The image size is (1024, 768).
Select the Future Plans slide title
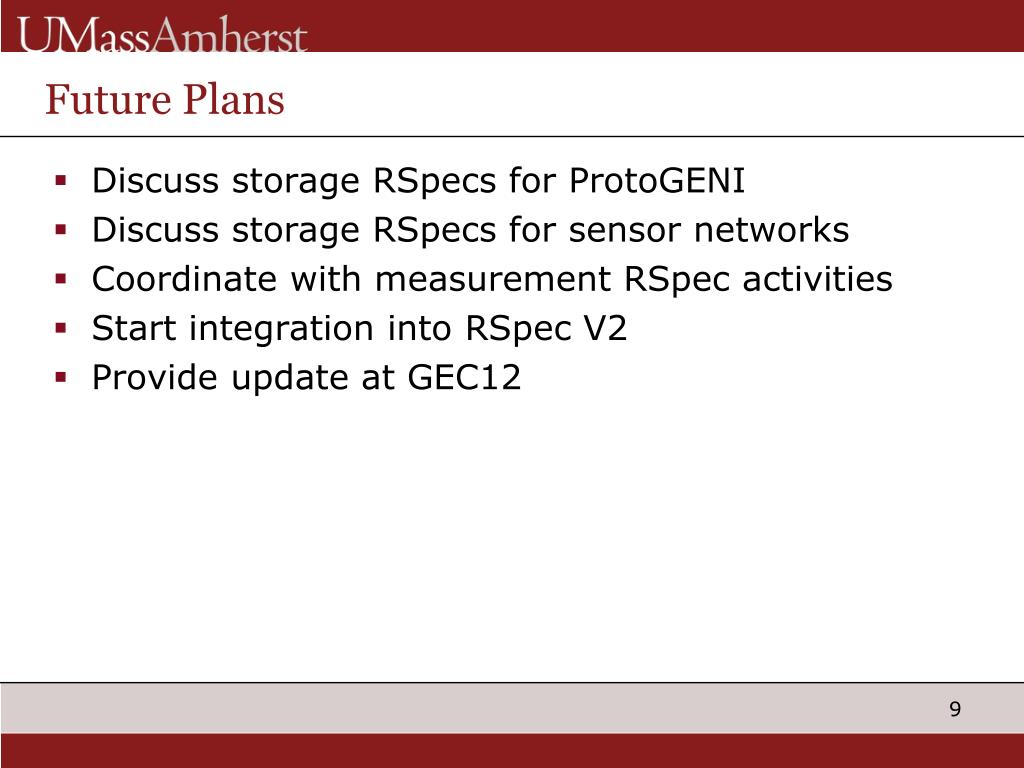pos(165,99)
